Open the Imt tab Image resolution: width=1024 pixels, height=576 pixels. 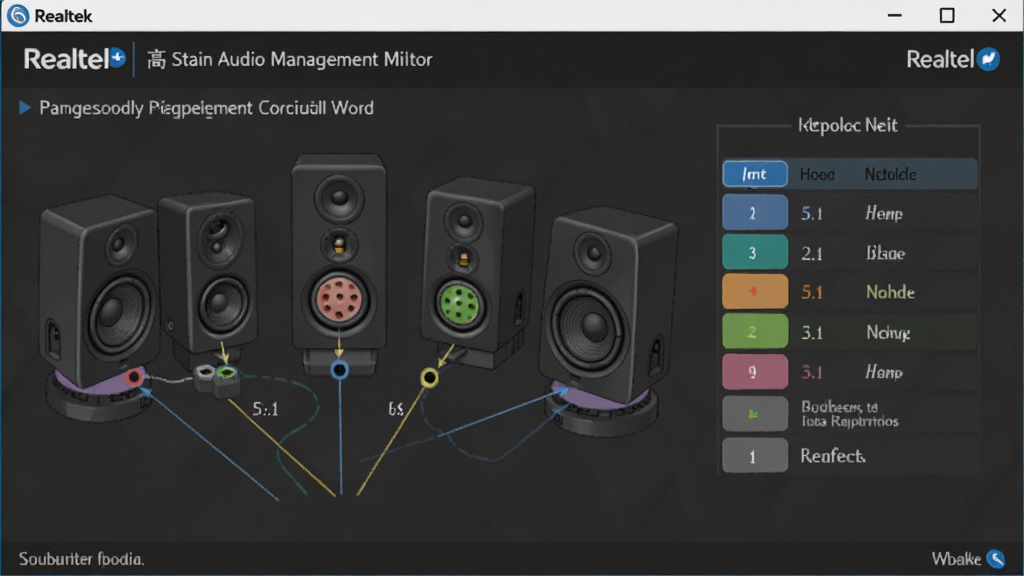click(754, 174)
